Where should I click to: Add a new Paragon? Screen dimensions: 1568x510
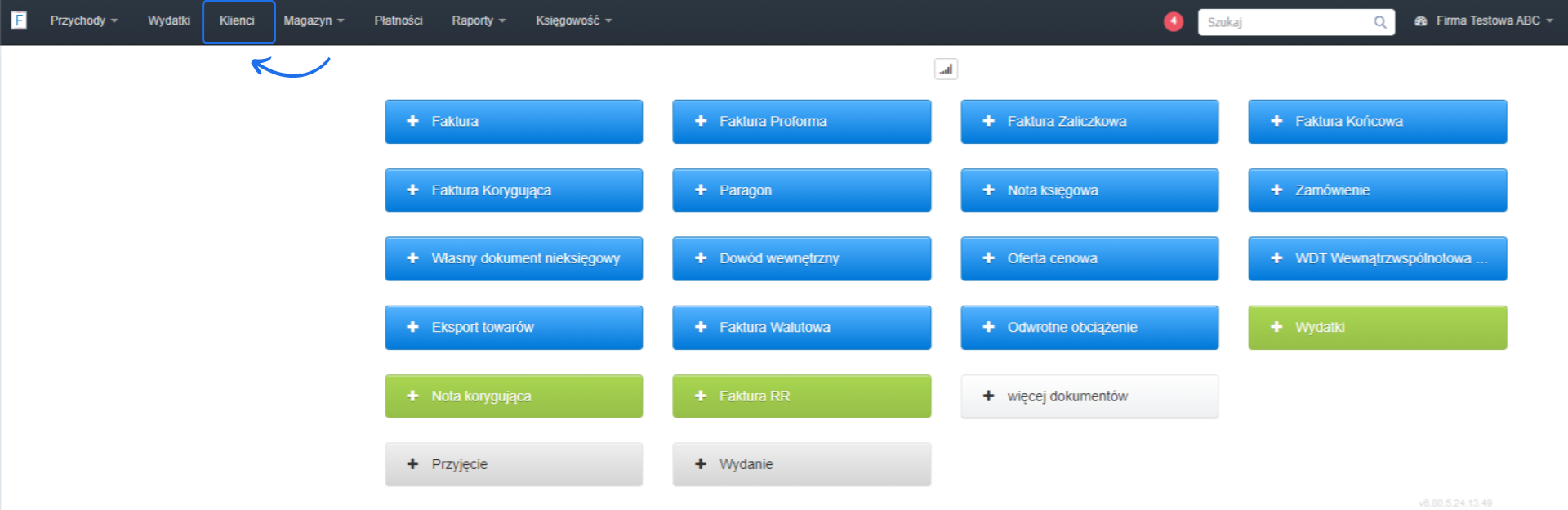click(801, 190)
